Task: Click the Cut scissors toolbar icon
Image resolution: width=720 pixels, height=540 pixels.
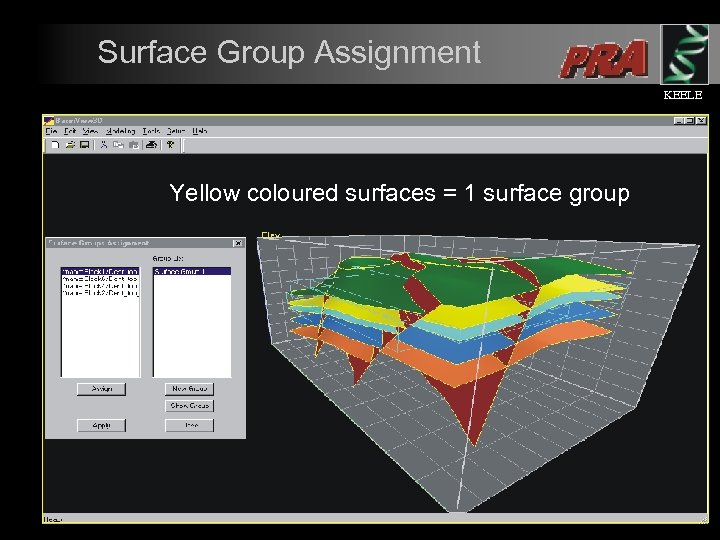Action: coord(104,145)
